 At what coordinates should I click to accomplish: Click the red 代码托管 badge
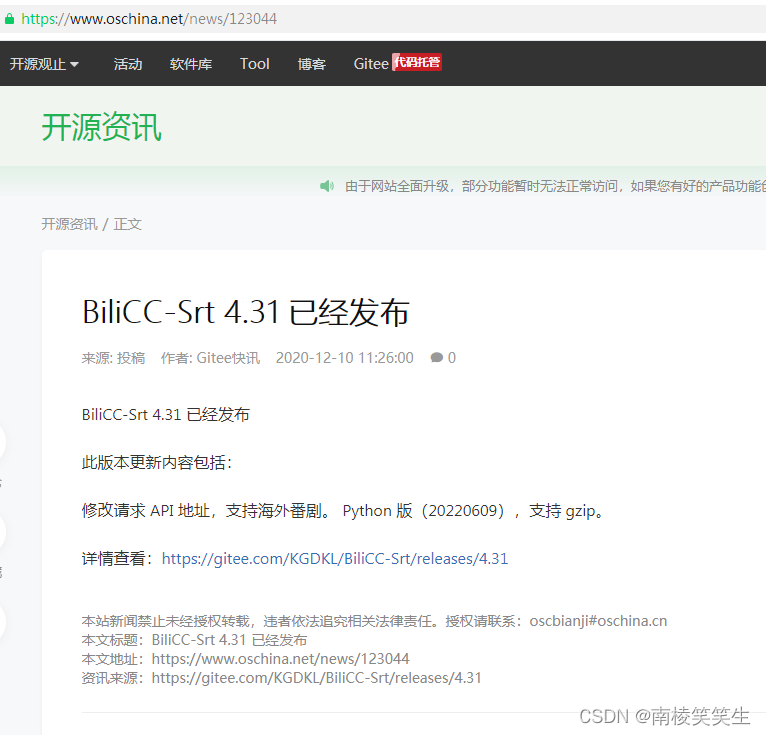[417, 62]
